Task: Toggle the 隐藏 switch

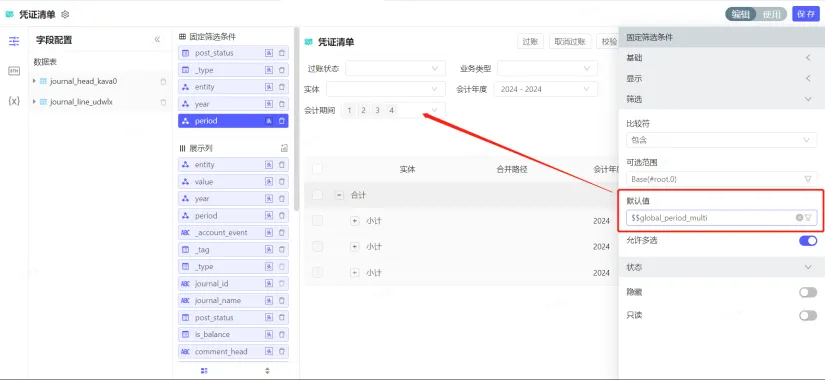Action: [808, 292]
